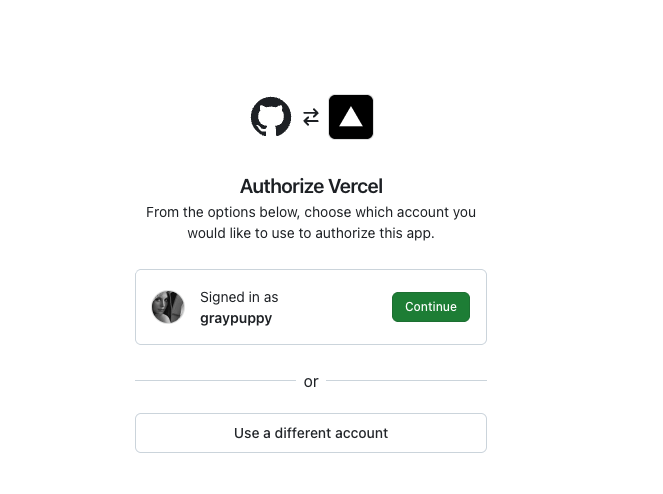Click the graypuppy profile avatar

click(x=168, y=307)
